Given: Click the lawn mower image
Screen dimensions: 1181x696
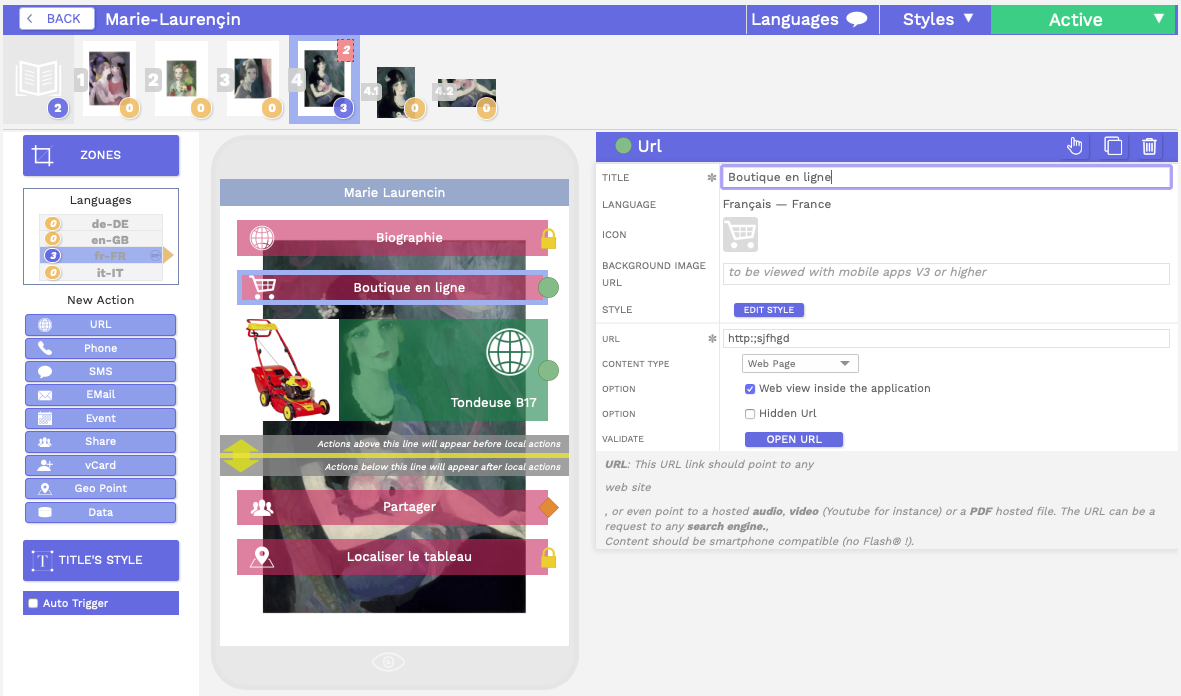Looking at the screenshot, I should click(288, 370).
